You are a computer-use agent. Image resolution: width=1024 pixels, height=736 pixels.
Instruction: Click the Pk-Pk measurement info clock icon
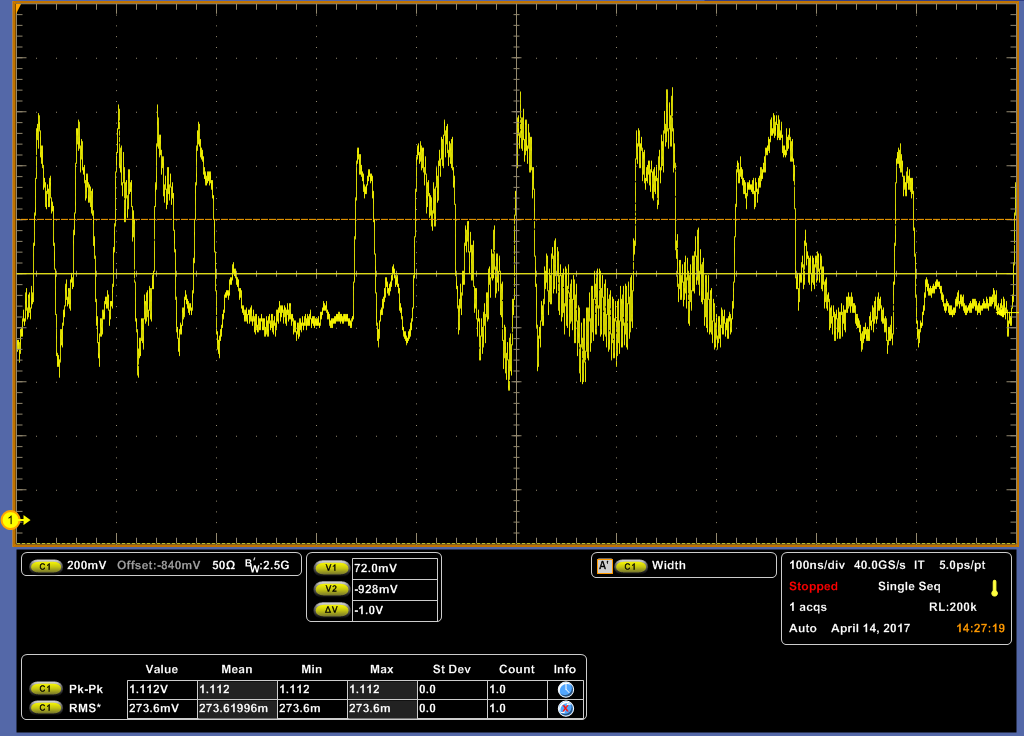565,689
